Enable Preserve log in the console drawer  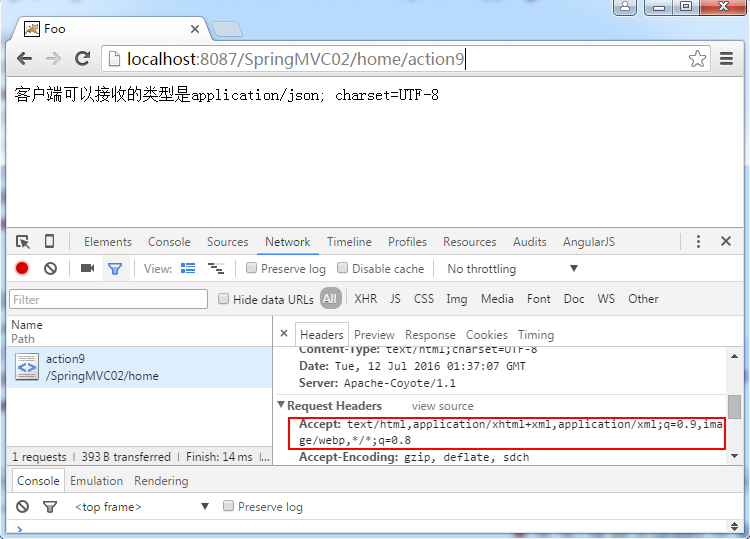click(228, 506)
